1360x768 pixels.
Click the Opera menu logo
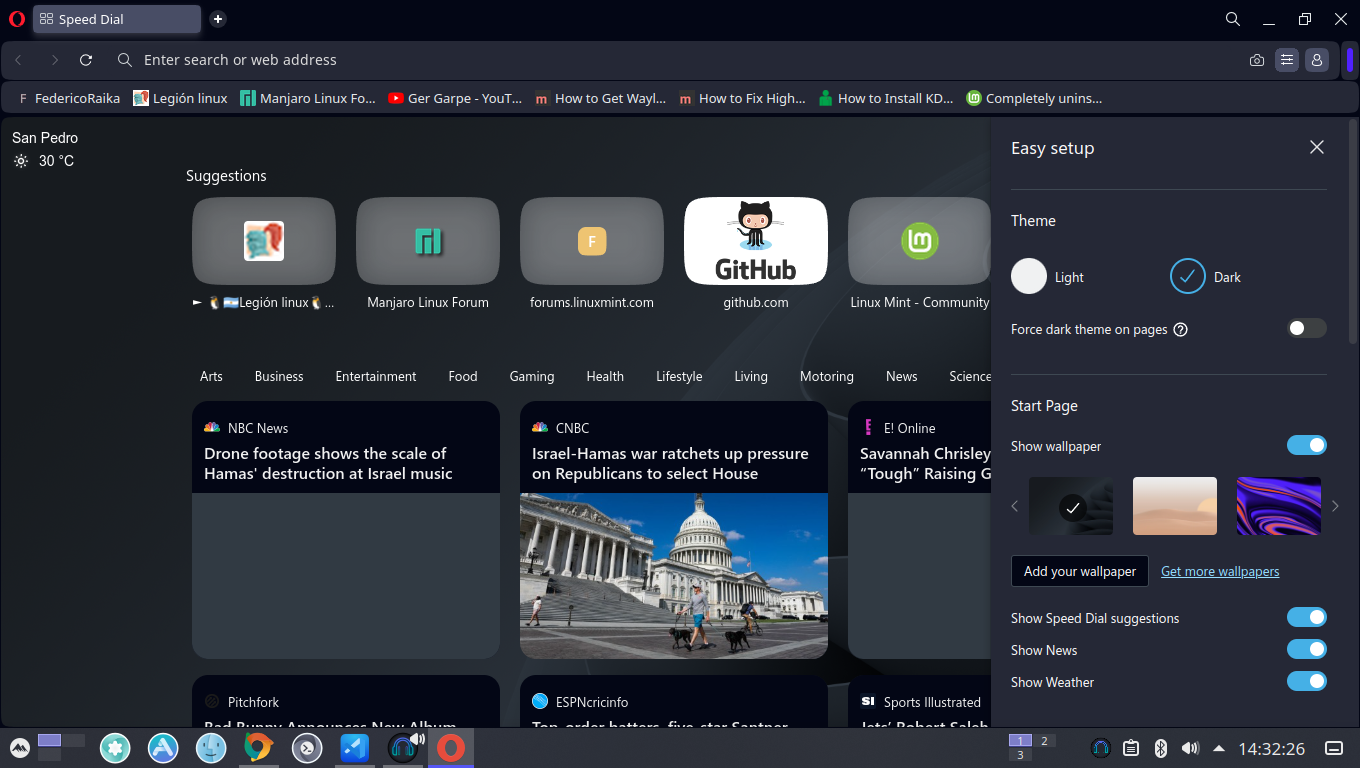pyautogui.click(x=16, y=19)
